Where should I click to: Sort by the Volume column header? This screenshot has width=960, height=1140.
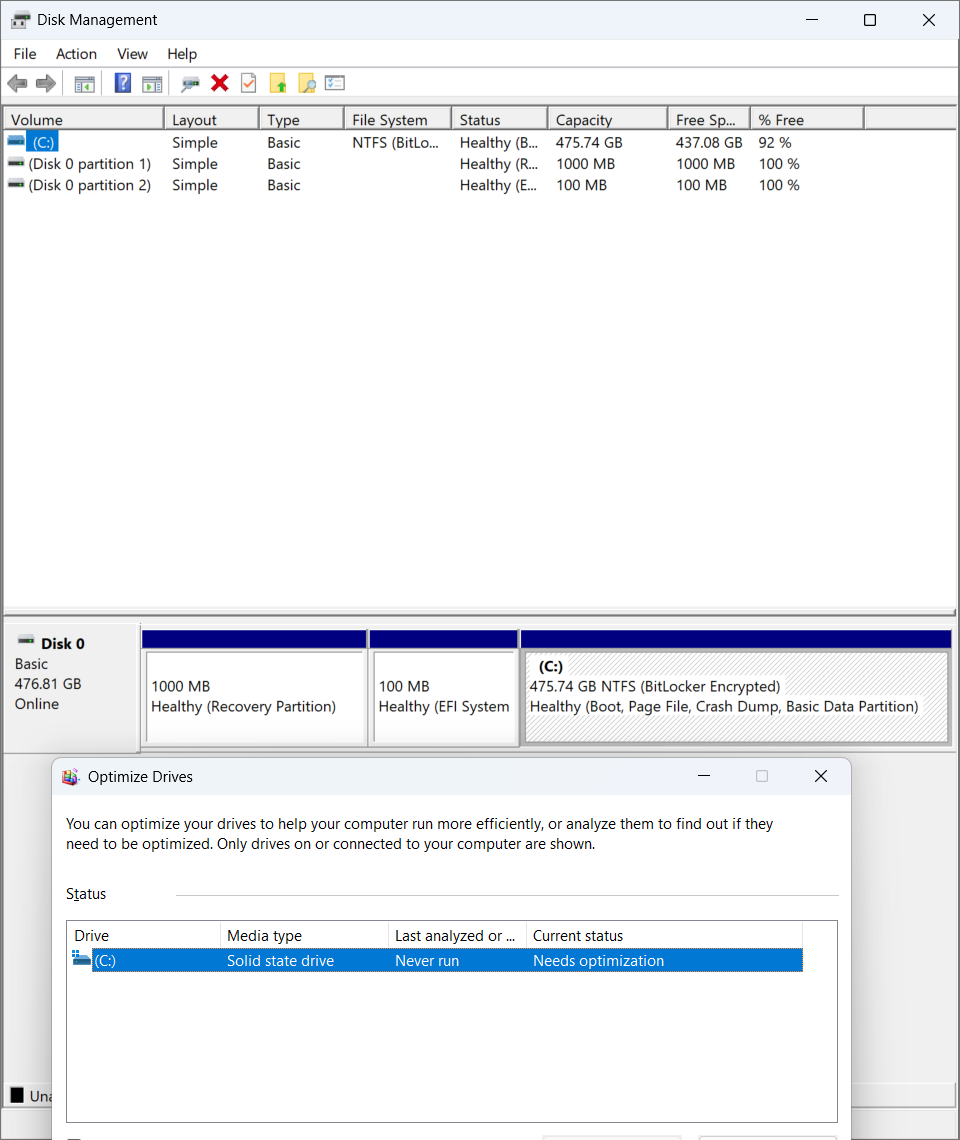coord(84,119)
